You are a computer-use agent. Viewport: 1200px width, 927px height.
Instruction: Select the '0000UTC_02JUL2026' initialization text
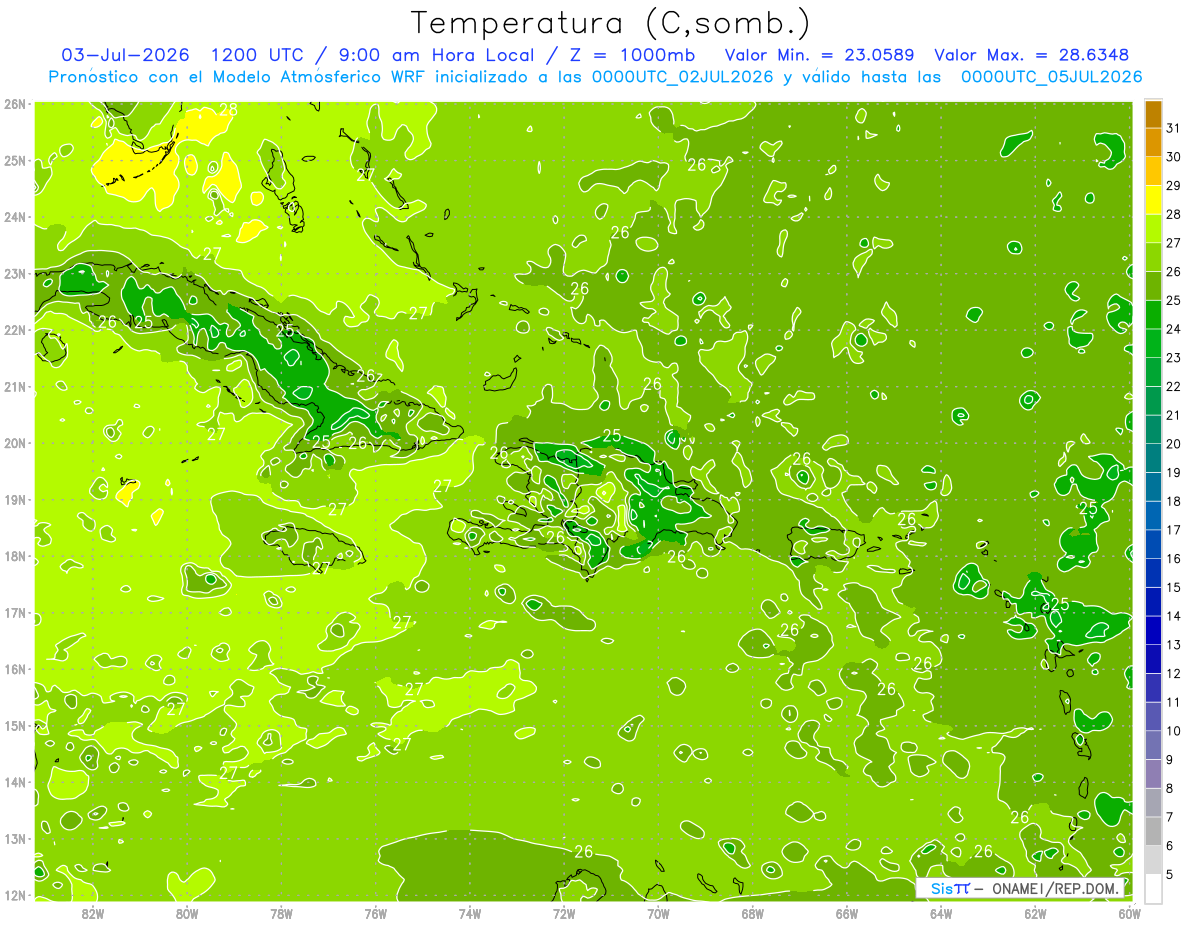pyautogui.click(x=683, y=77)
